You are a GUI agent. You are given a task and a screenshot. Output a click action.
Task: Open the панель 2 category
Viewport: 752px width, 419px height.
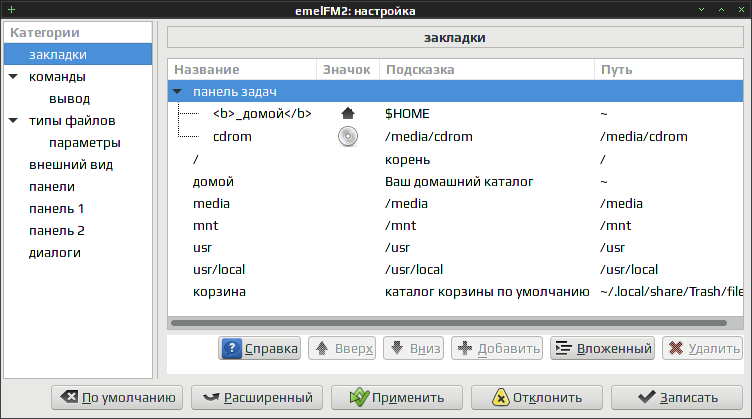(x=57, y=231)
